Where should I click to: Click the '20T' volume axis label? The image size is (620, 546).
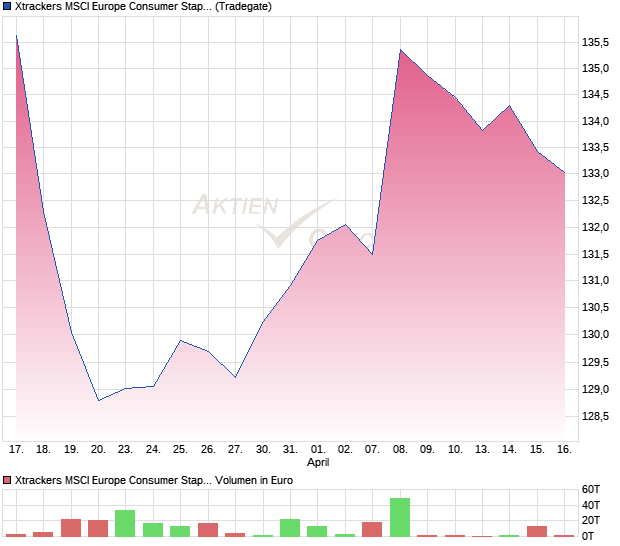[x=591, y=520]
